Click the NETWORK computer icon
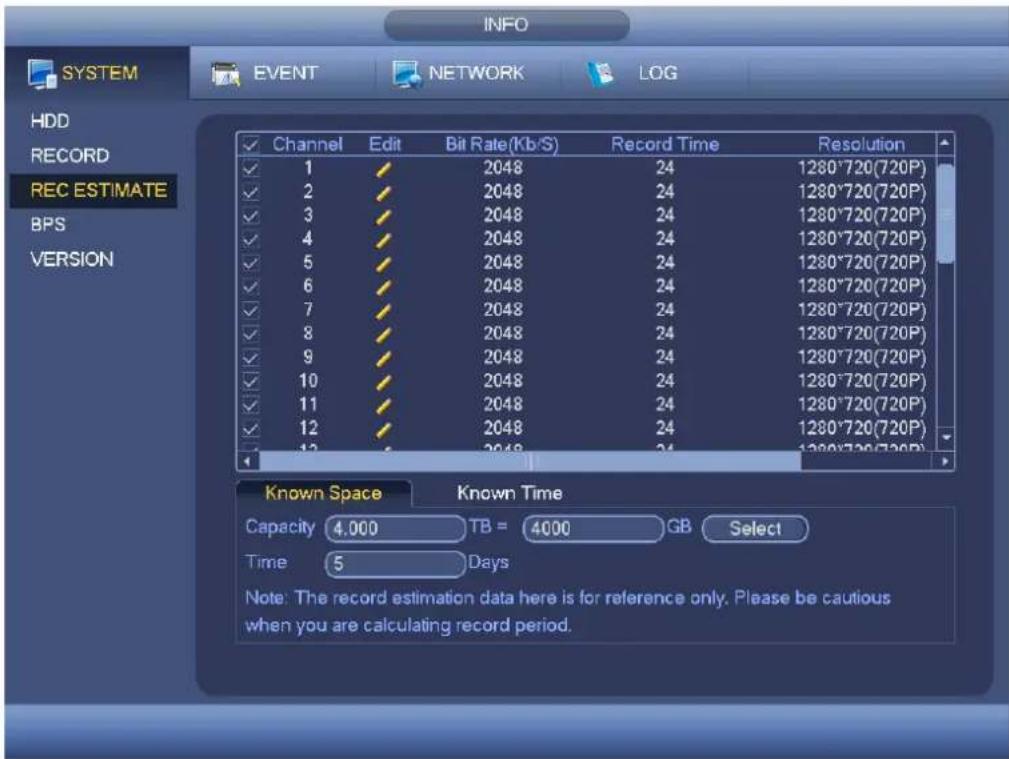The height and width of the screenshot is (759, 1009). point(407,74)
